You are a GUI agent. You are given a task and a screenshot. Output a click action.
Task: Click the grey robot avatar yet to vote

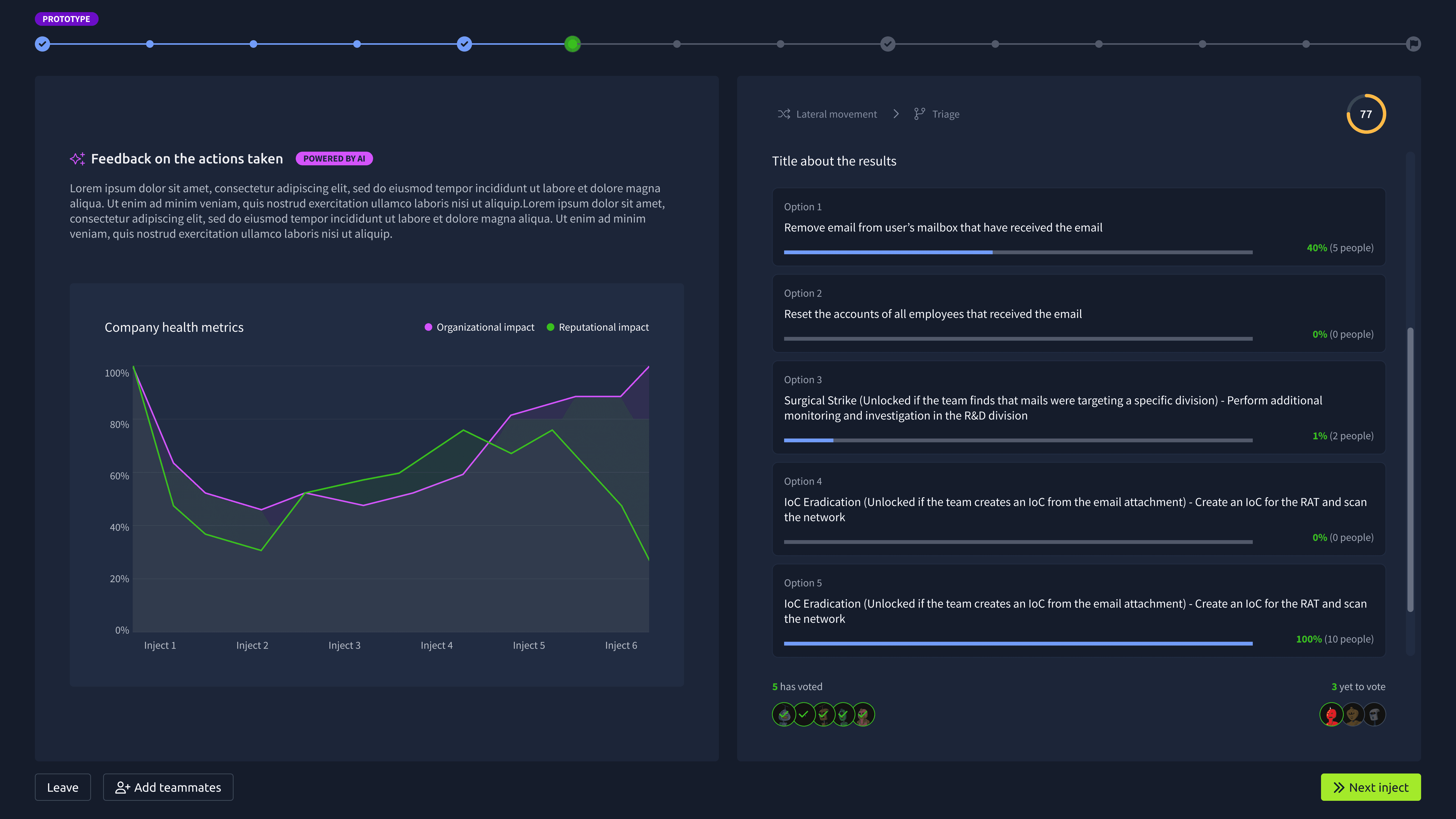tap(1375, 714)
